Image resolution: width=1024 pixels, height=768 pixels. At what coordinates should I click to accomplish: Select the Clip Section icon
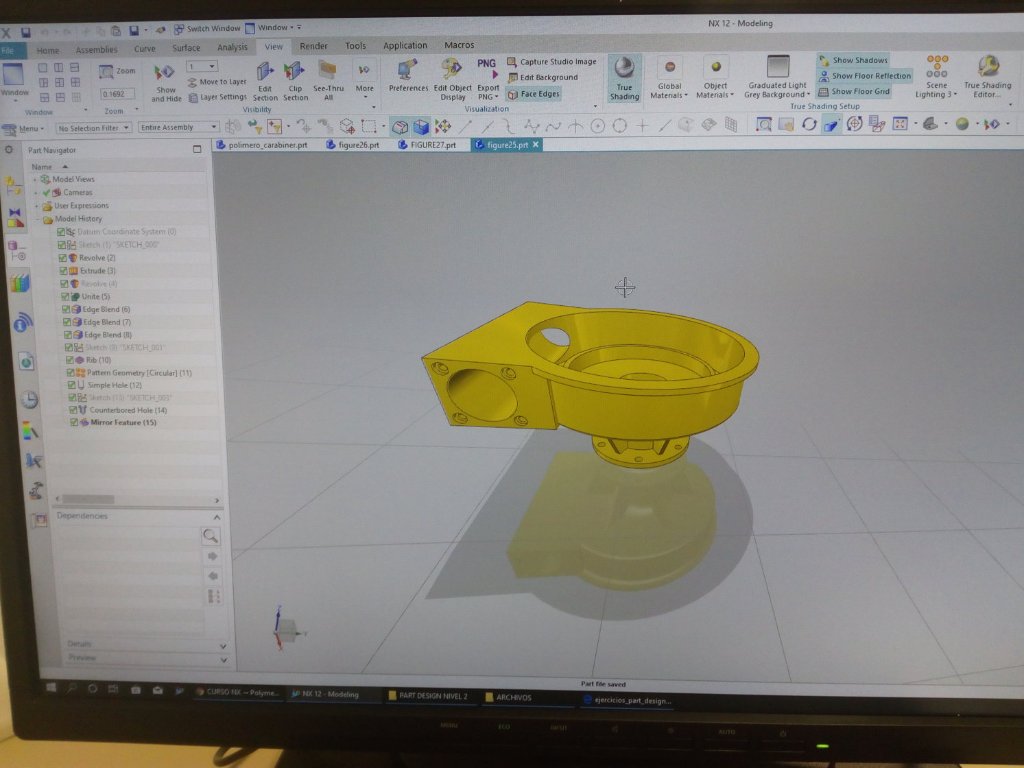click(295, 81)
